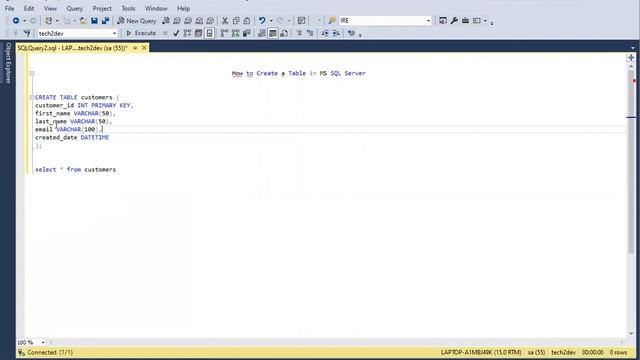Click the 'created_date DATETIME' line
The image size is (640, 360).
[x=72, y=138]
